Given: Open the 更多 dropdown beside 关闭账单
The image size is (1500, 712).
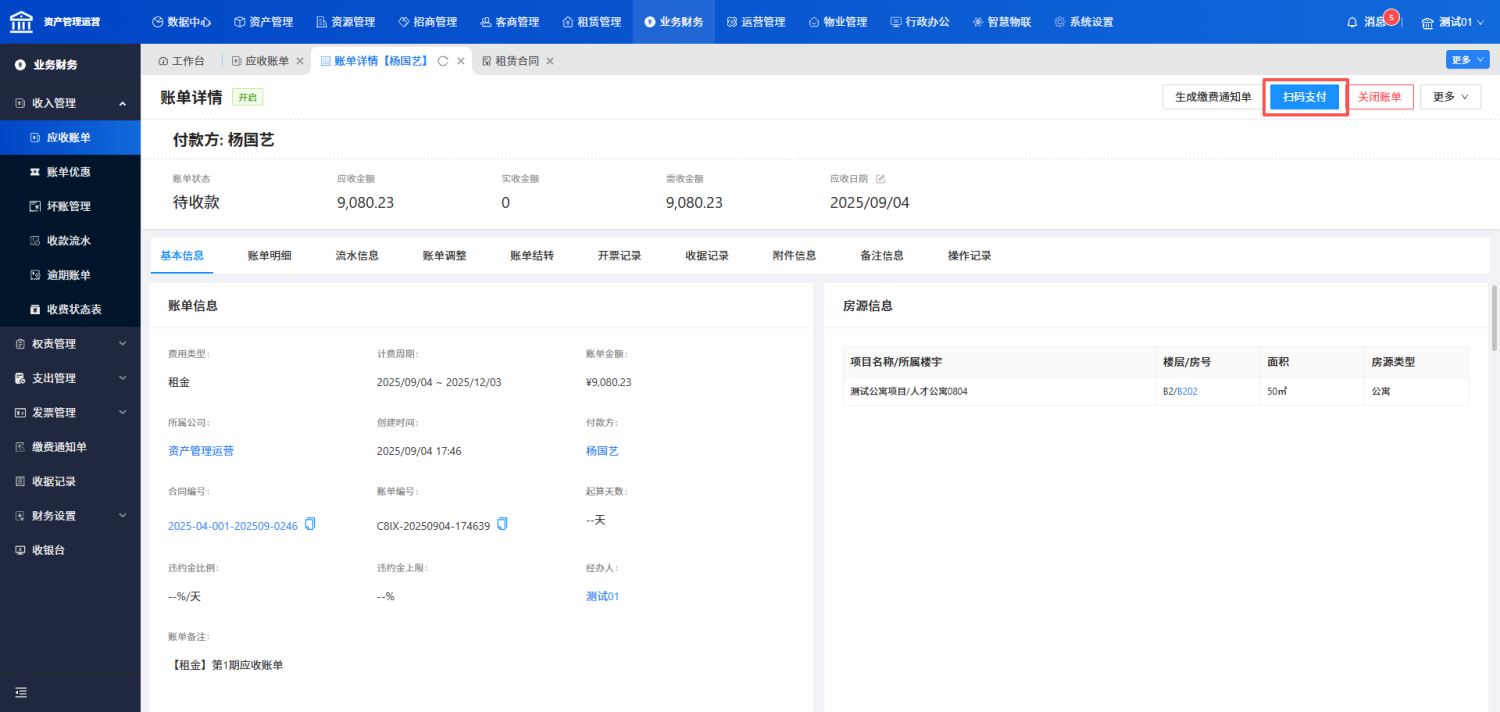Looking at the screenshot, I should point(1451,97).
